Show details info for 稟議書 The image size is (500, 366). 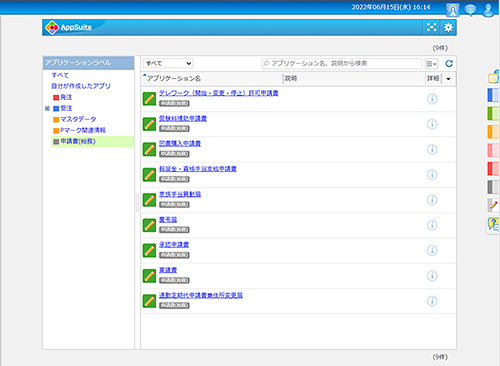click(x=432, y=276)
